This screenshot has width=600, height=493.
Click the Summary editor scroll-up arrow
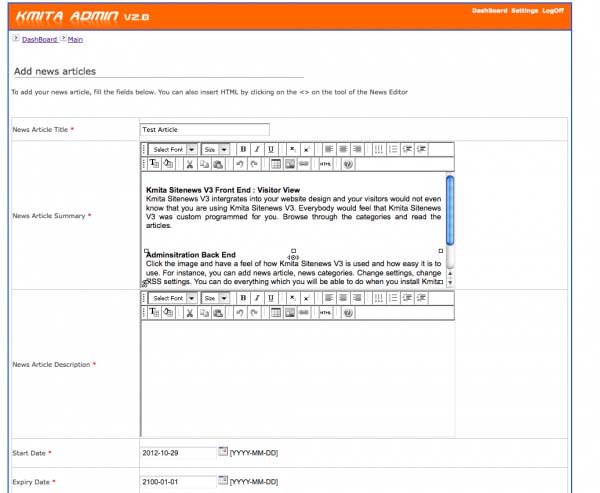coord(450,274)
